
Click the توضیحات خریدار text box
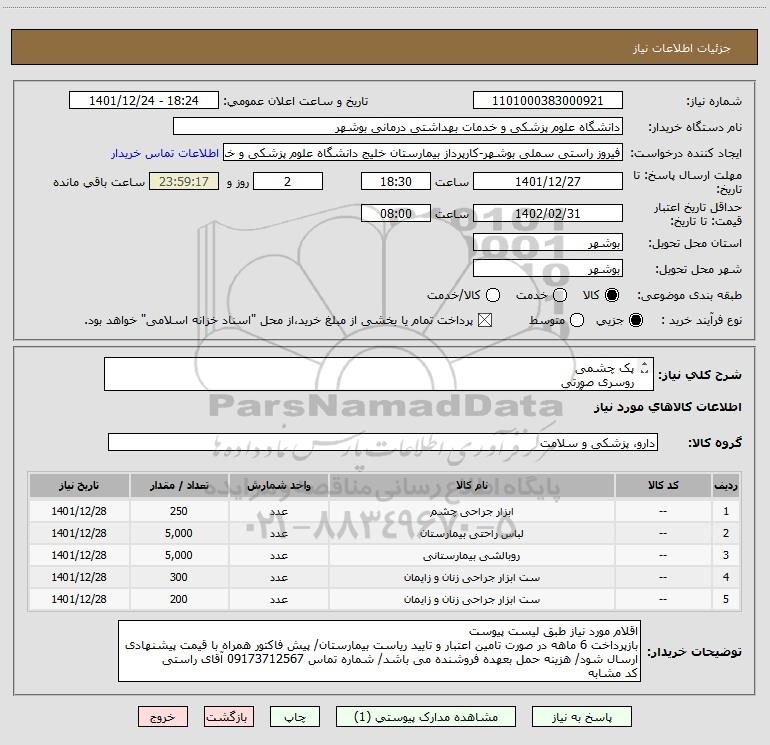coord(379,651)
